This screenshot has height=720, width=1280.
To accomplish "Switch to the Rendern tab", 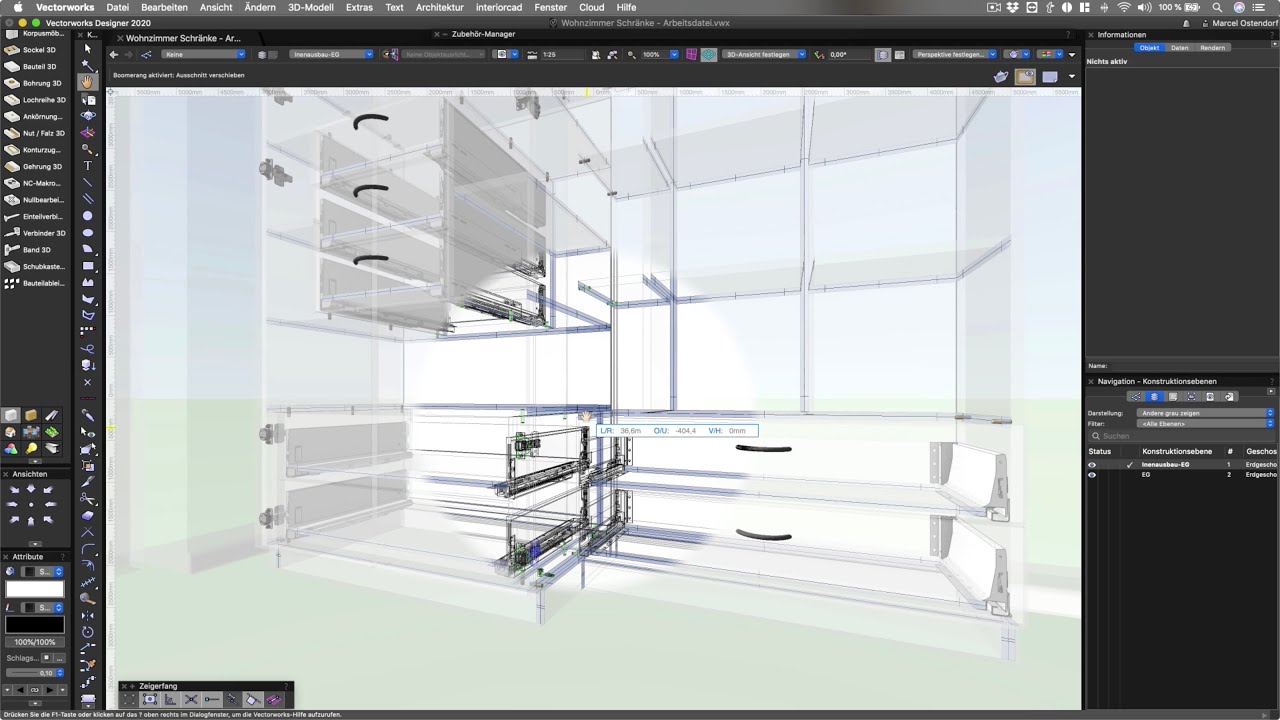I will coord(1212,48).
